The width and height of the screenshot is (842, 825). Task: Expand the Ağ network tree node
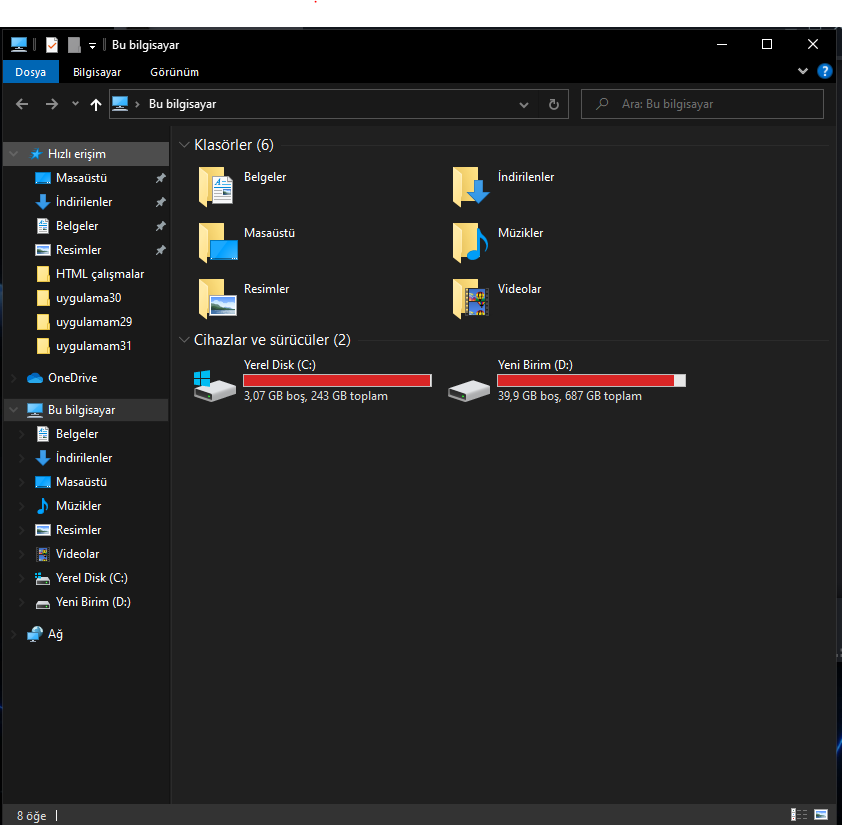click(x=13, y=634)
